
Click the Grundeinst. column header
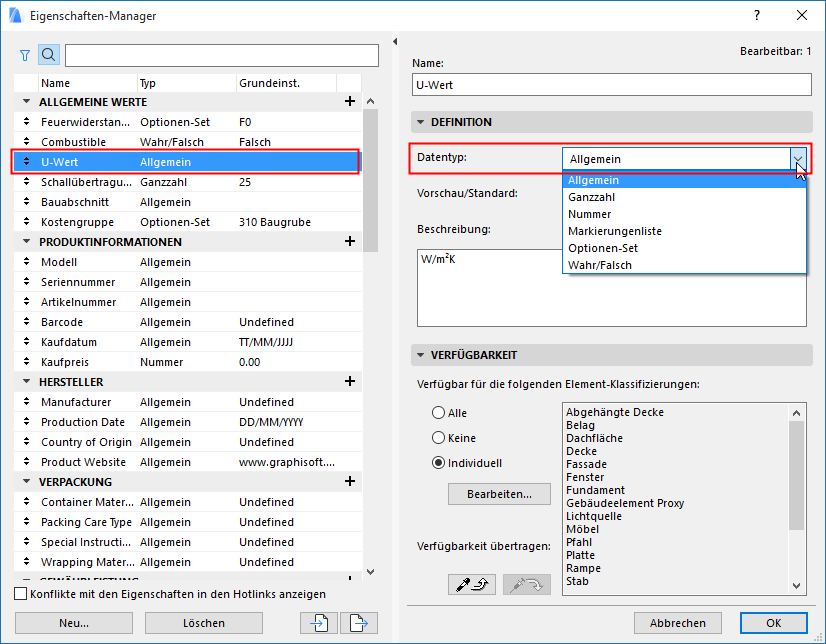click(x=286, y=83)
